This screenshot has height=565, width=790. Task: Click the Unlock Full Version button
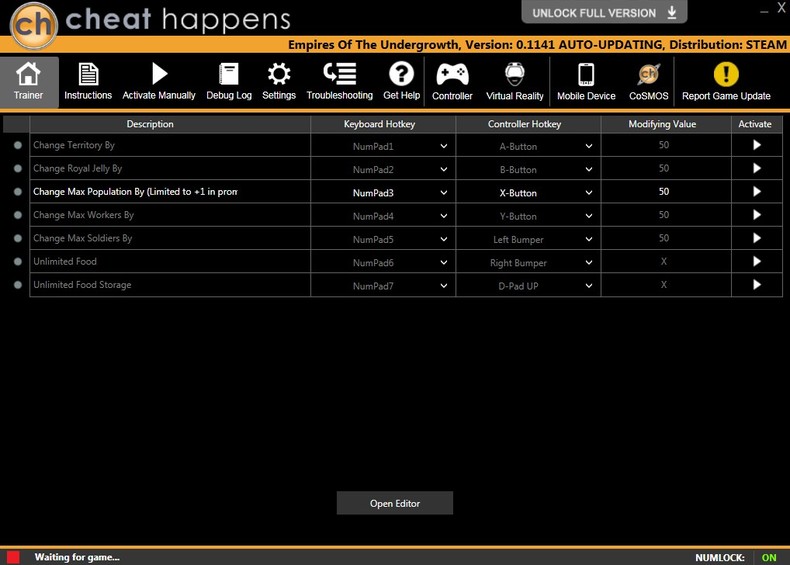pos(604,13)
